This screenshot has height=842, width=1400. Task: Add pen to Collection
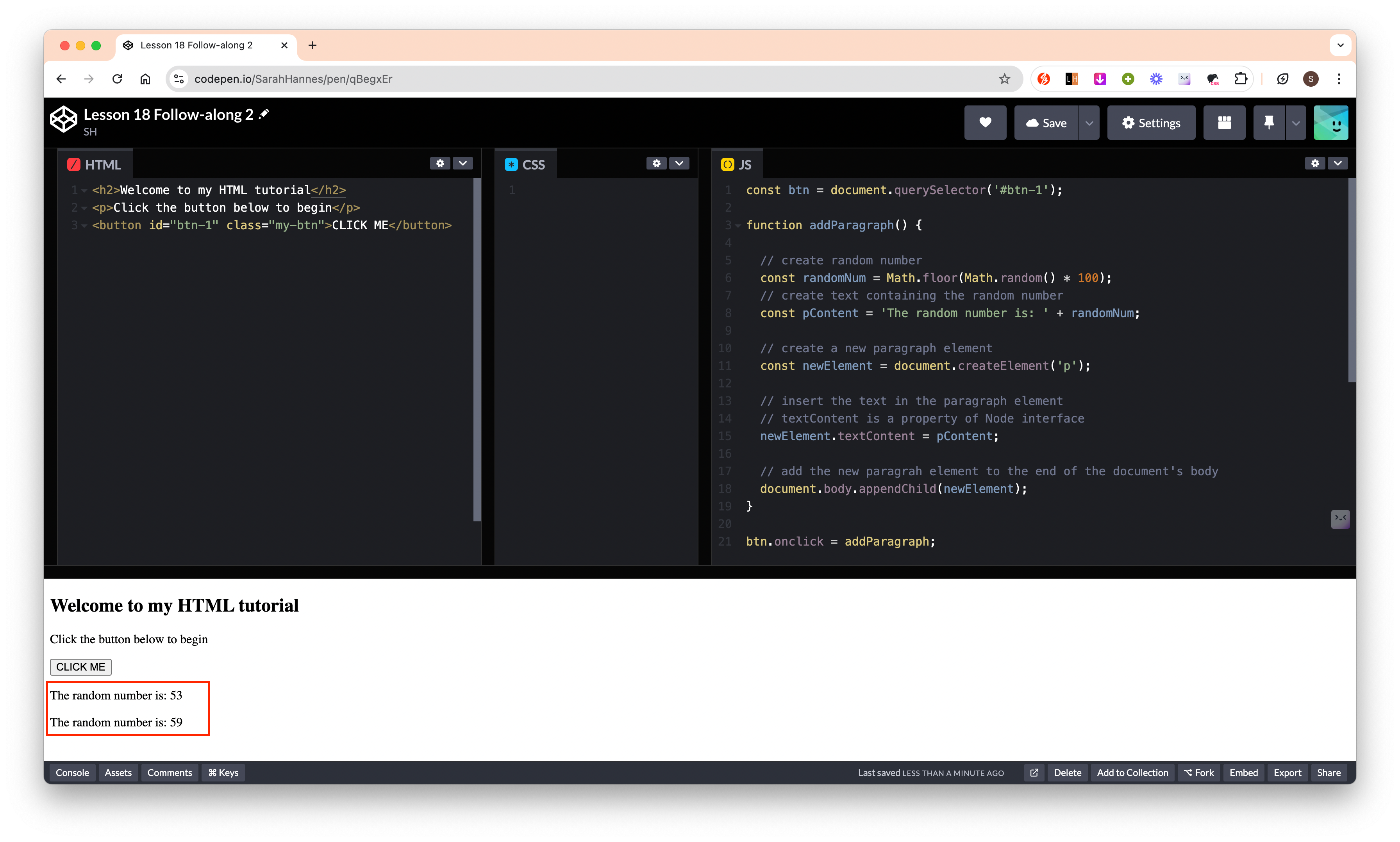[1132, 772]
